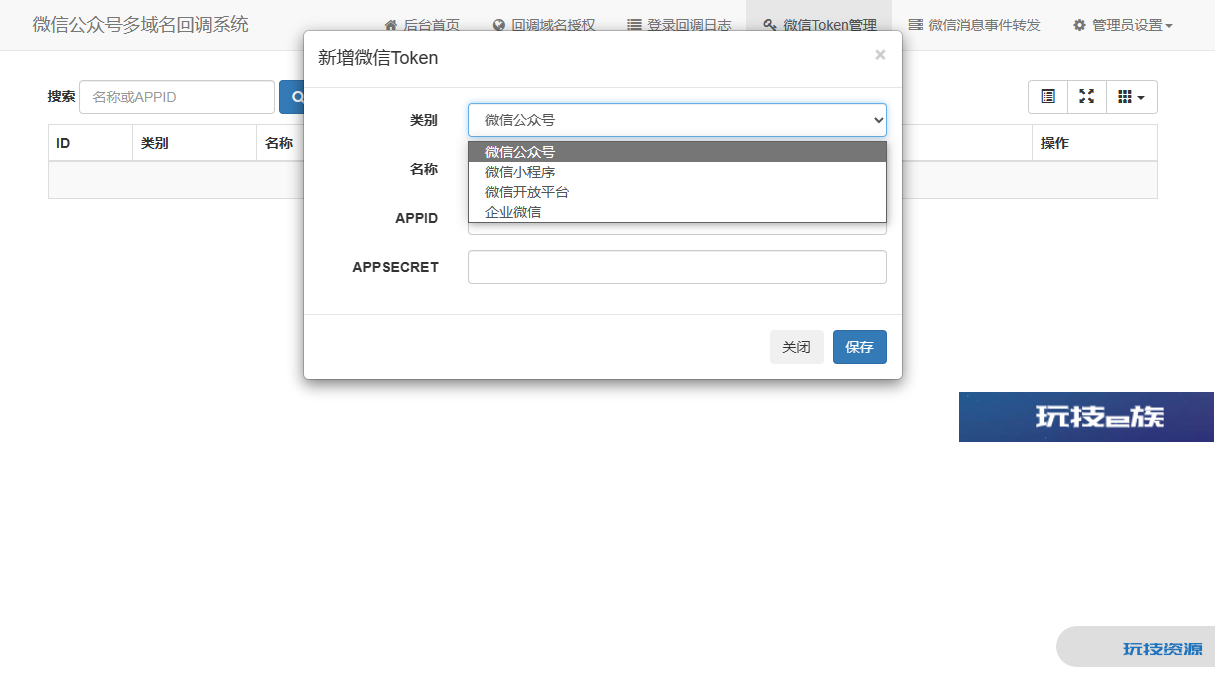
Task: Click the 类别 table column header
Action: click(194, 143)
